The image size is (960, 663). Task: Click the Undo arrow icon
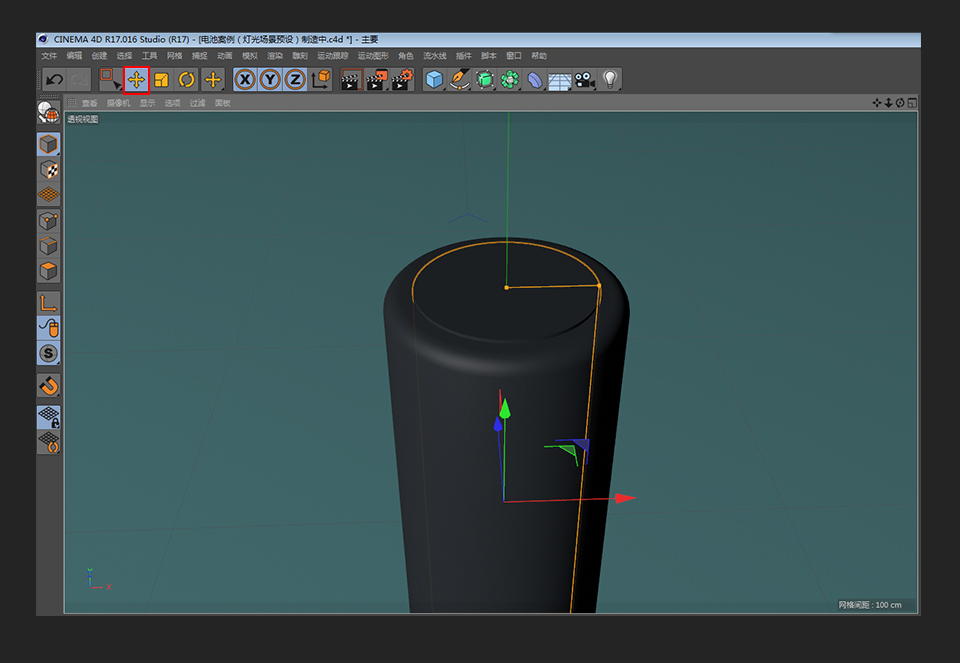point(54,80)
